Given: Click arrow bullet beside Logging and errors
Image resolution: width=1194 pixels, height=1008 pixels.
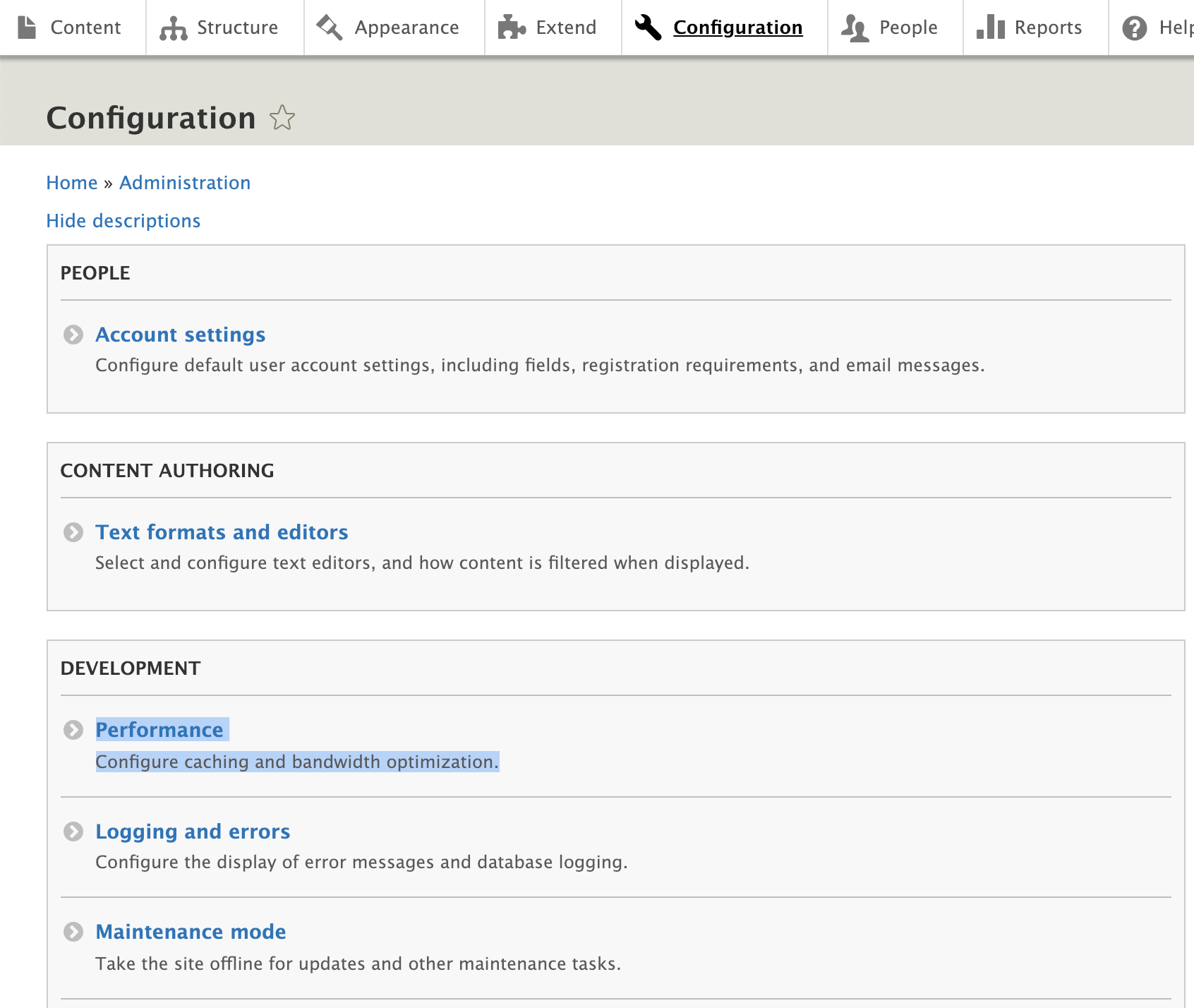Looking at the screenshot, I should [x=73, y=832].
